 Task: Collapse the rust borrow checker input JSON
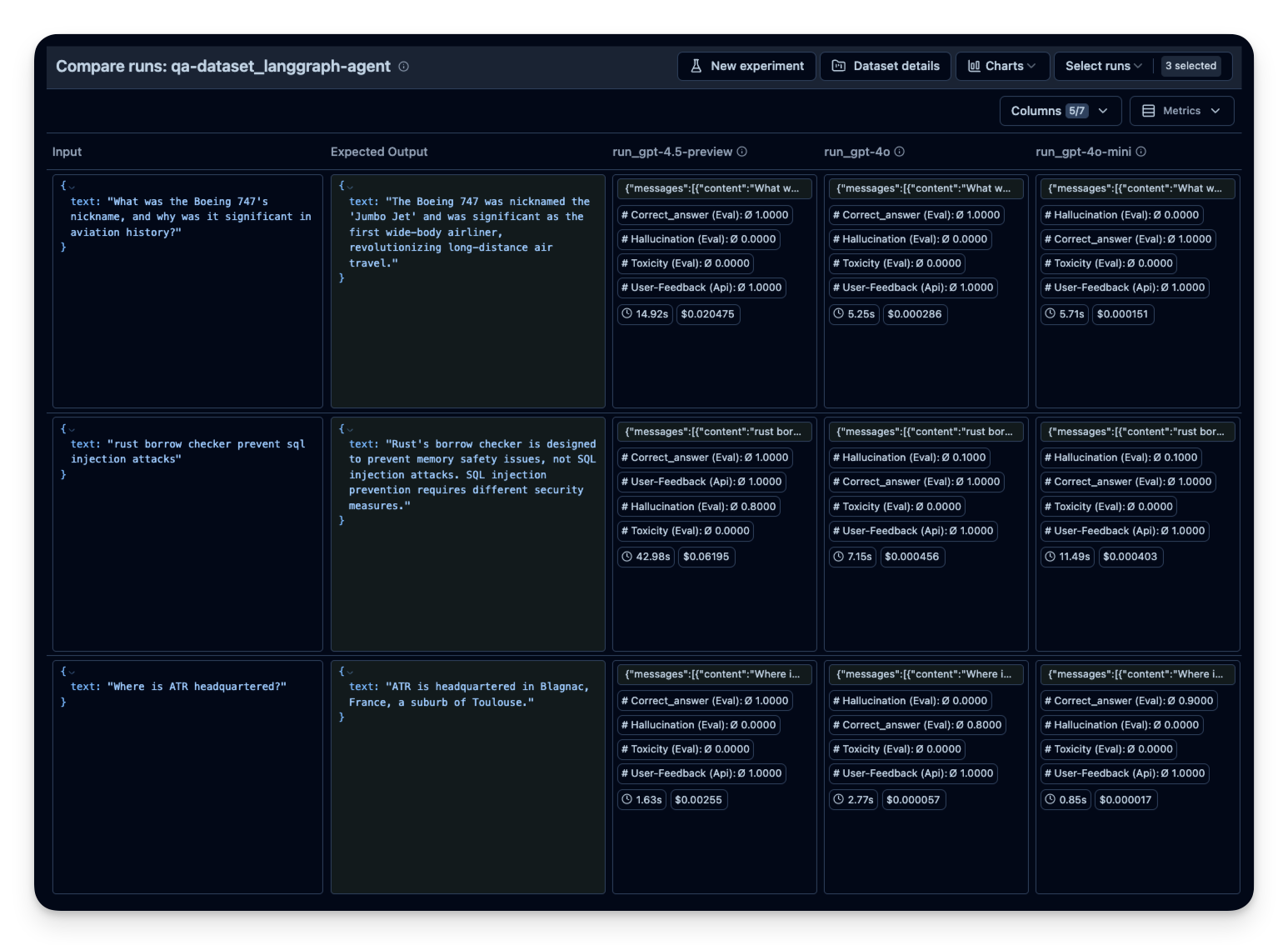(72, 429)
